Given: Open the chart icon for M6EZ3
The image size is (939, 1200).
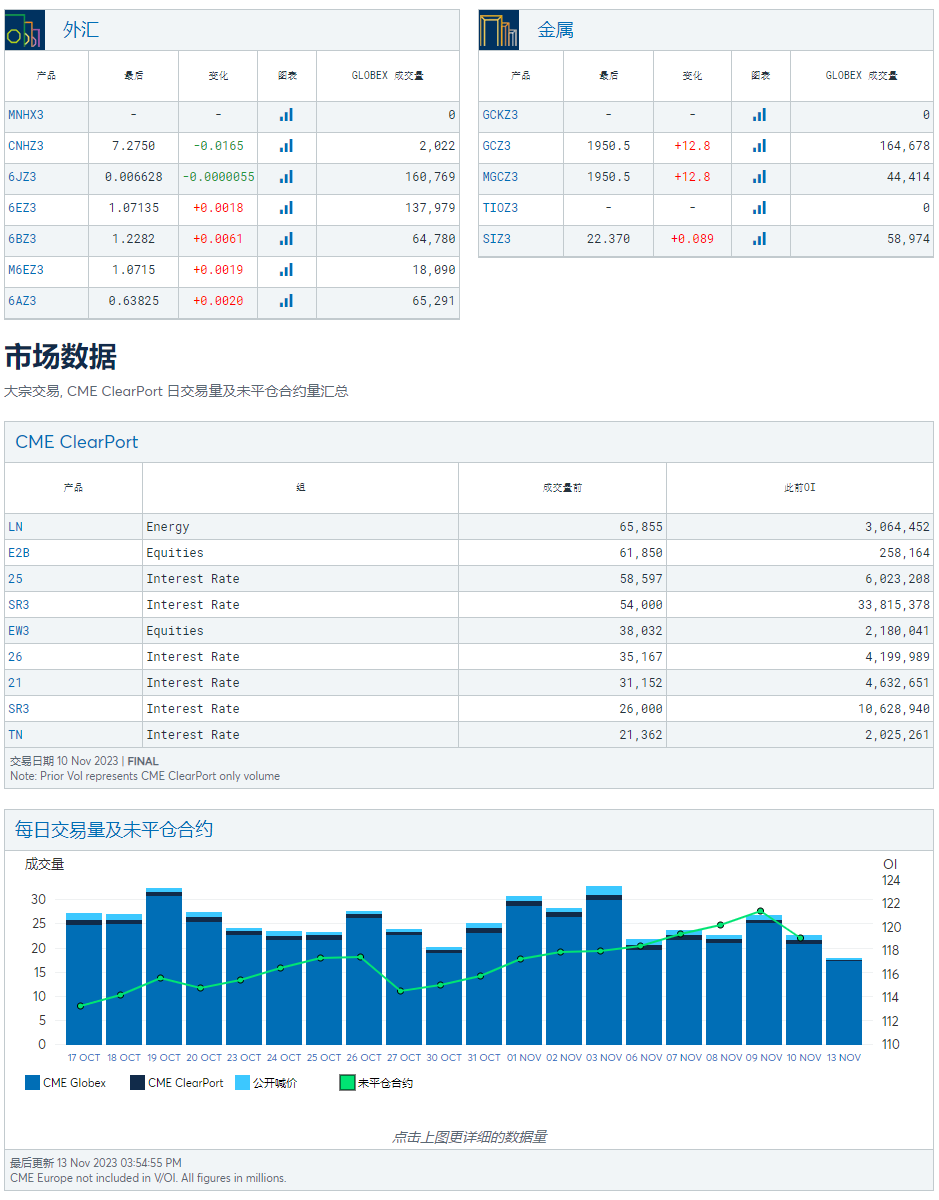Looking at the screenshot, I should (287, 270).
